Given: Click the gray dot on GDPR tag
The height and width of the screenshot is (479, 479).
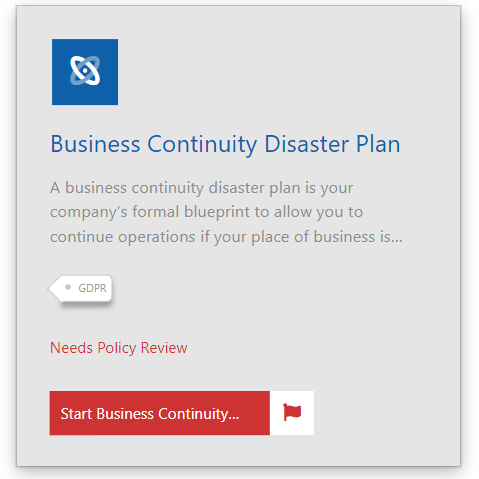Looking at the screenshot, I should click(x=68, y=287).
